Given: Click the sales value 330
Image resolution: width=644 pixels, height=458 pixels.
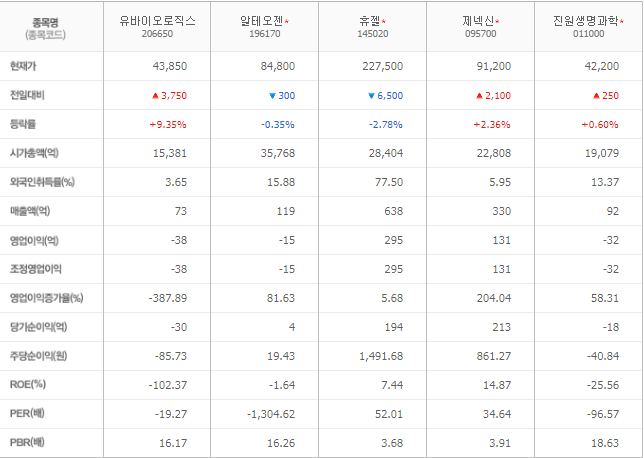Looking at the screenshot, I should click(x=501, y=211).
